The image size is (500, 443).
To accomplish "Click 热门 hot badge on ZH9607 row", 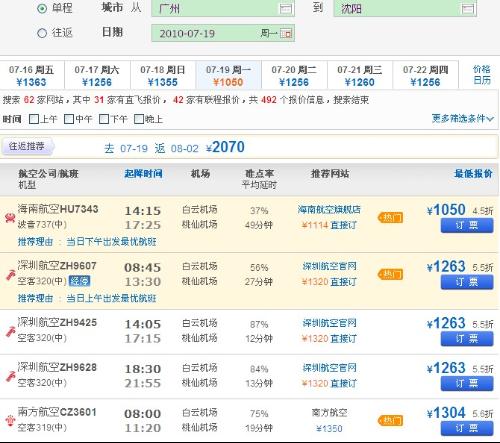I will [x=390, y=274].
